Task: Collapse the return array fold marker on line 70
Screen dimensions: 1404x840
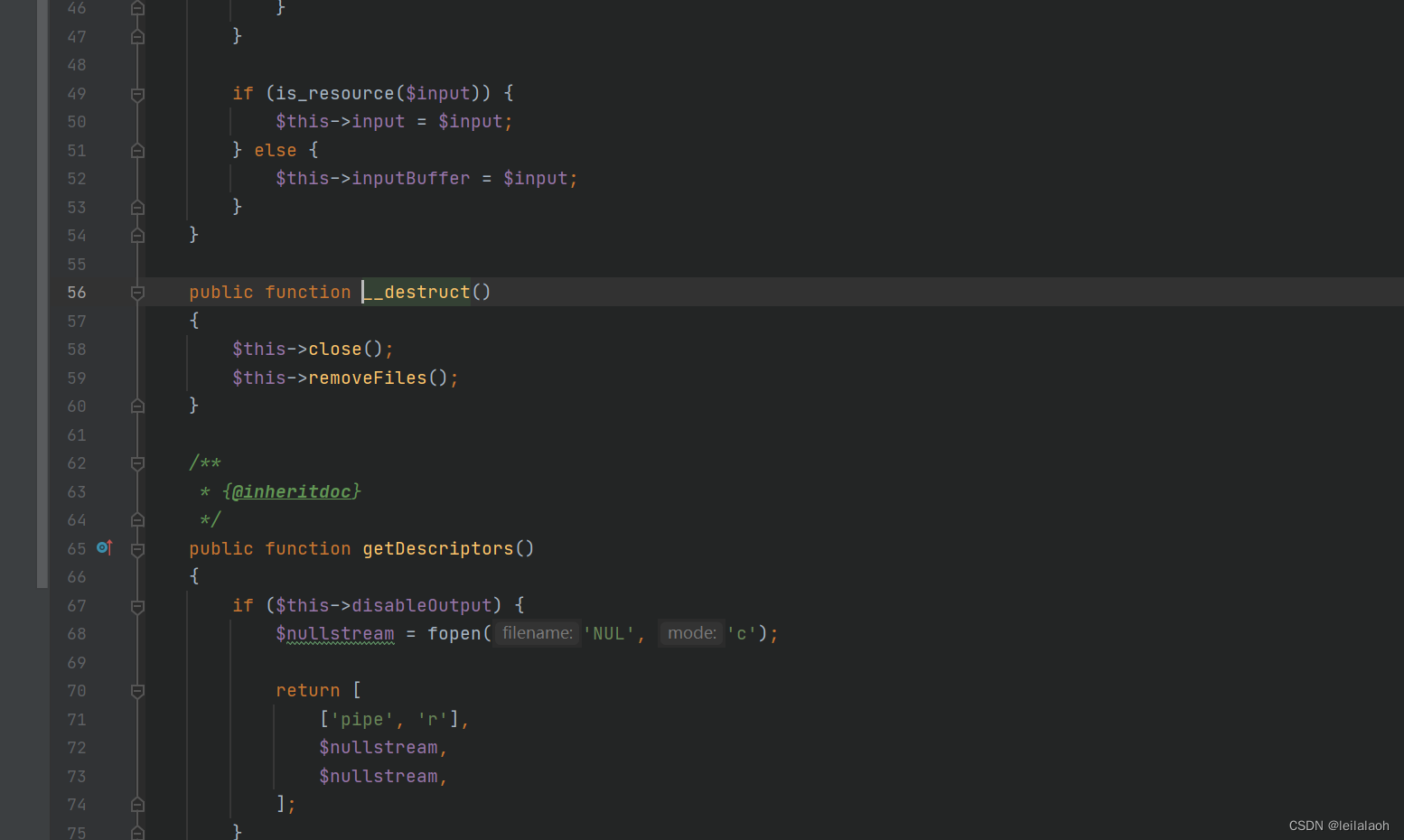Action: [137, 691]
